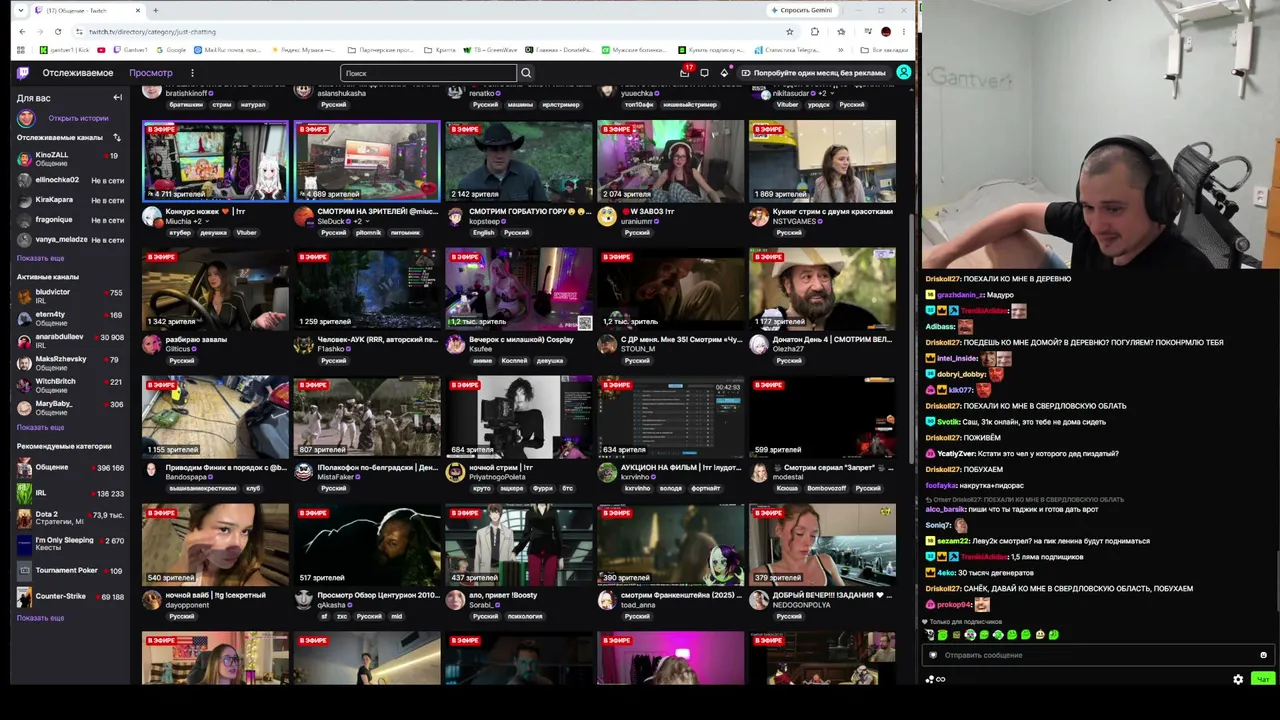Open СМОТРИМ НА ЗРИТЕЛЕЙ stream thumbnail
This screenshot has height=720, width=1280.
pos(367,161)
